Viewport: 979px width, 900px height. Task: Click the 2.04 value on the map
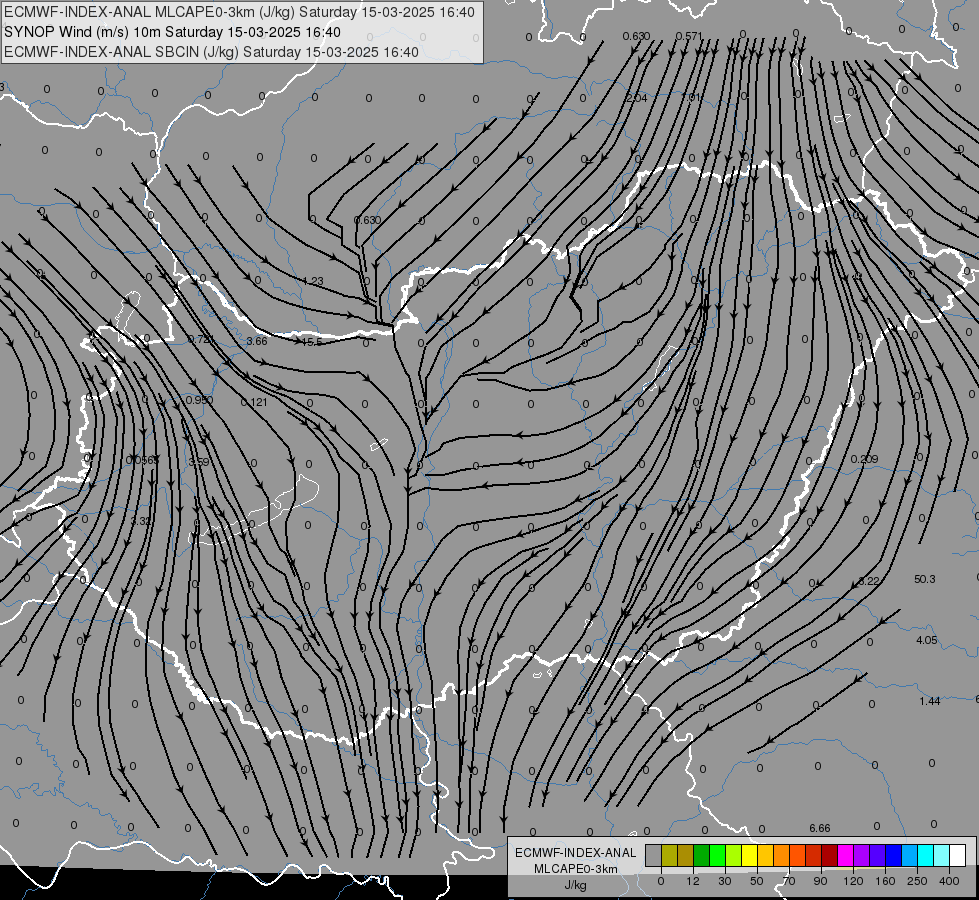(637, 98)
